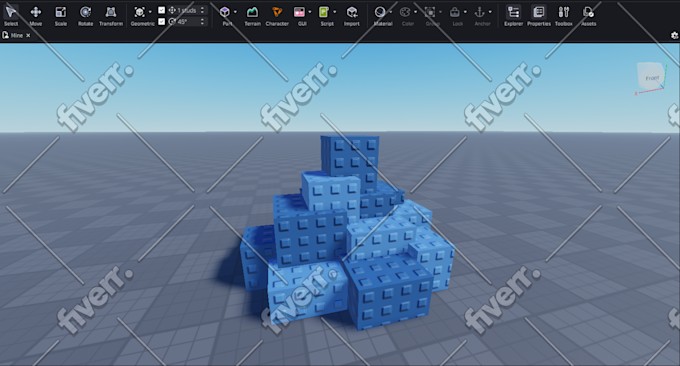
Task: Expand the Part type dropdown arrow
Action: click(x=235, y=12)
